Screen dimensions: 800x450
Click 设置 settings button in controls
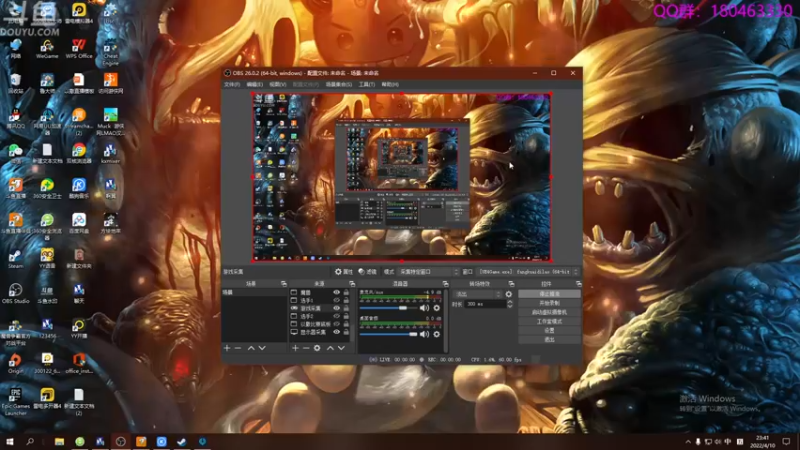coord(549,331)
